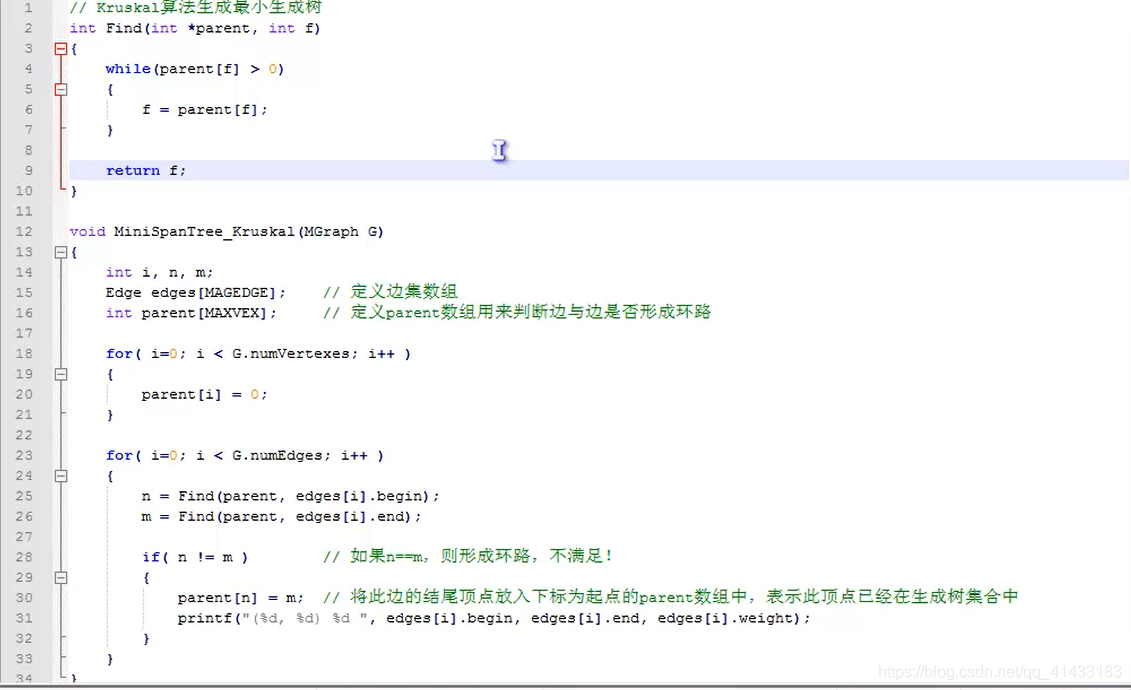Click 'm = Find(parent, edges[i].end);' line
The image size is (1131, 690).
click(x=281, y=517)
